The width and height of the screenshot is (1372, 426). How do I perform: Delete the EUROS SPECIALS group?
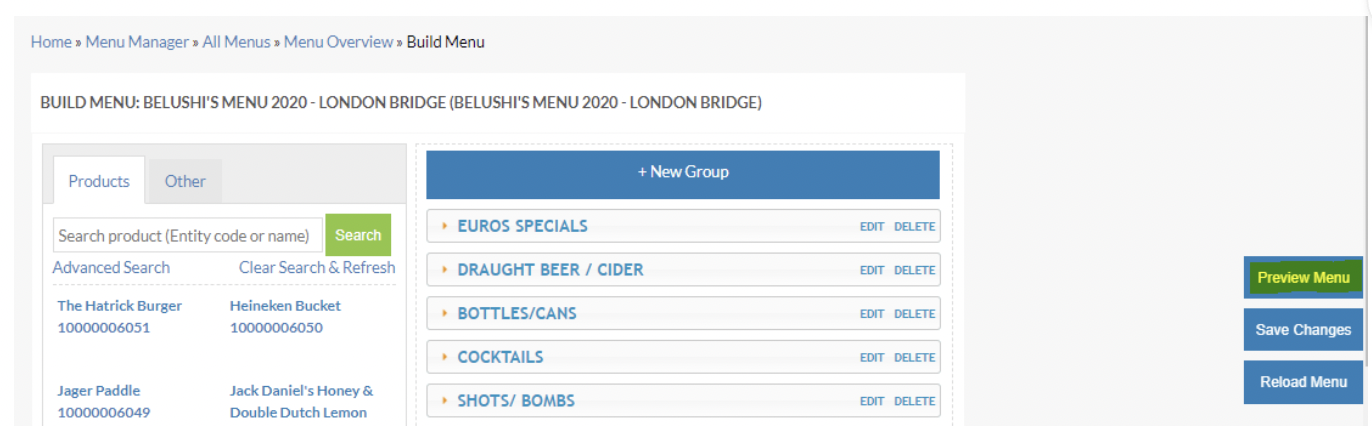[x=914, y=227]
